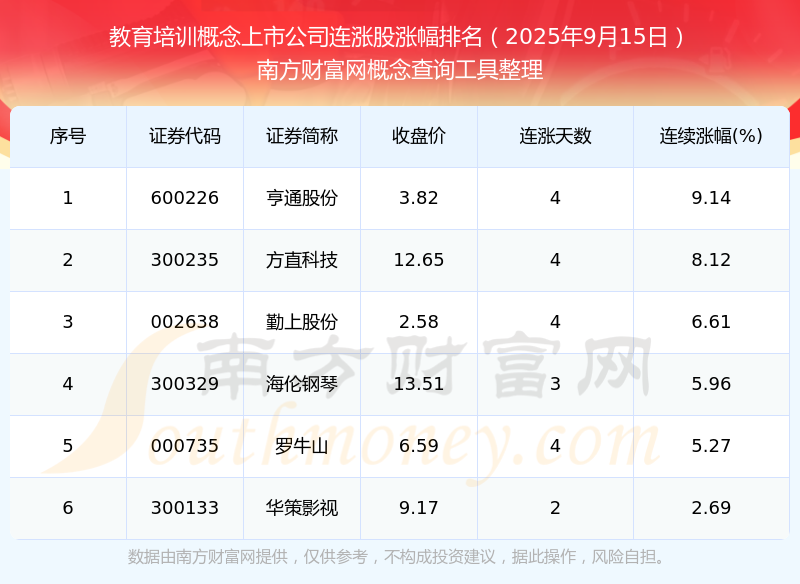
Task: Click gain value 9.14
Action: [x=711, y=198]
